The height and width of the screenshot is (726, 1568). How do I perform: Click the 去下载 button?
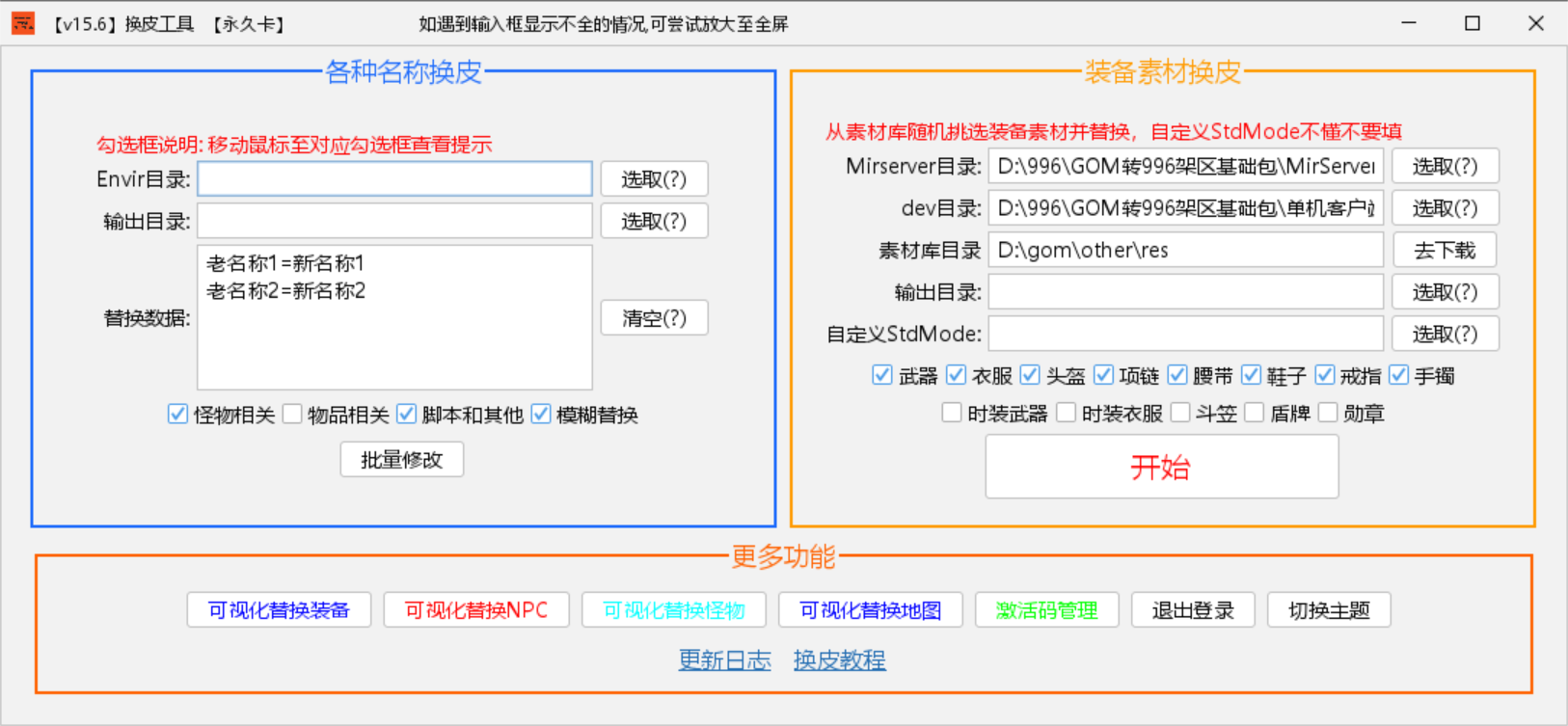tap(1445, 250)
